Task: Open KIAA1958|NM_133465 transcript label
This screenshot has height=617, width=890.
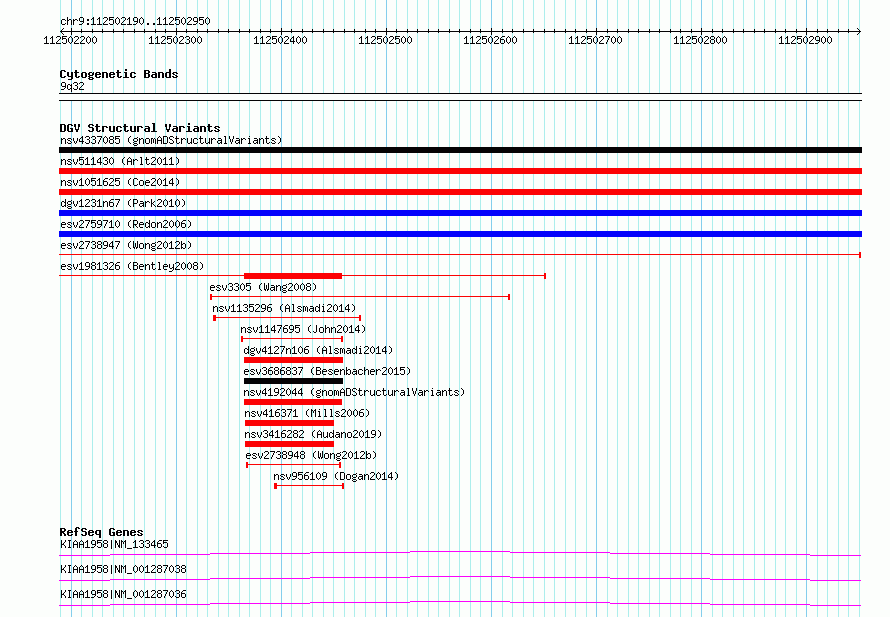Action: [114, 544]
